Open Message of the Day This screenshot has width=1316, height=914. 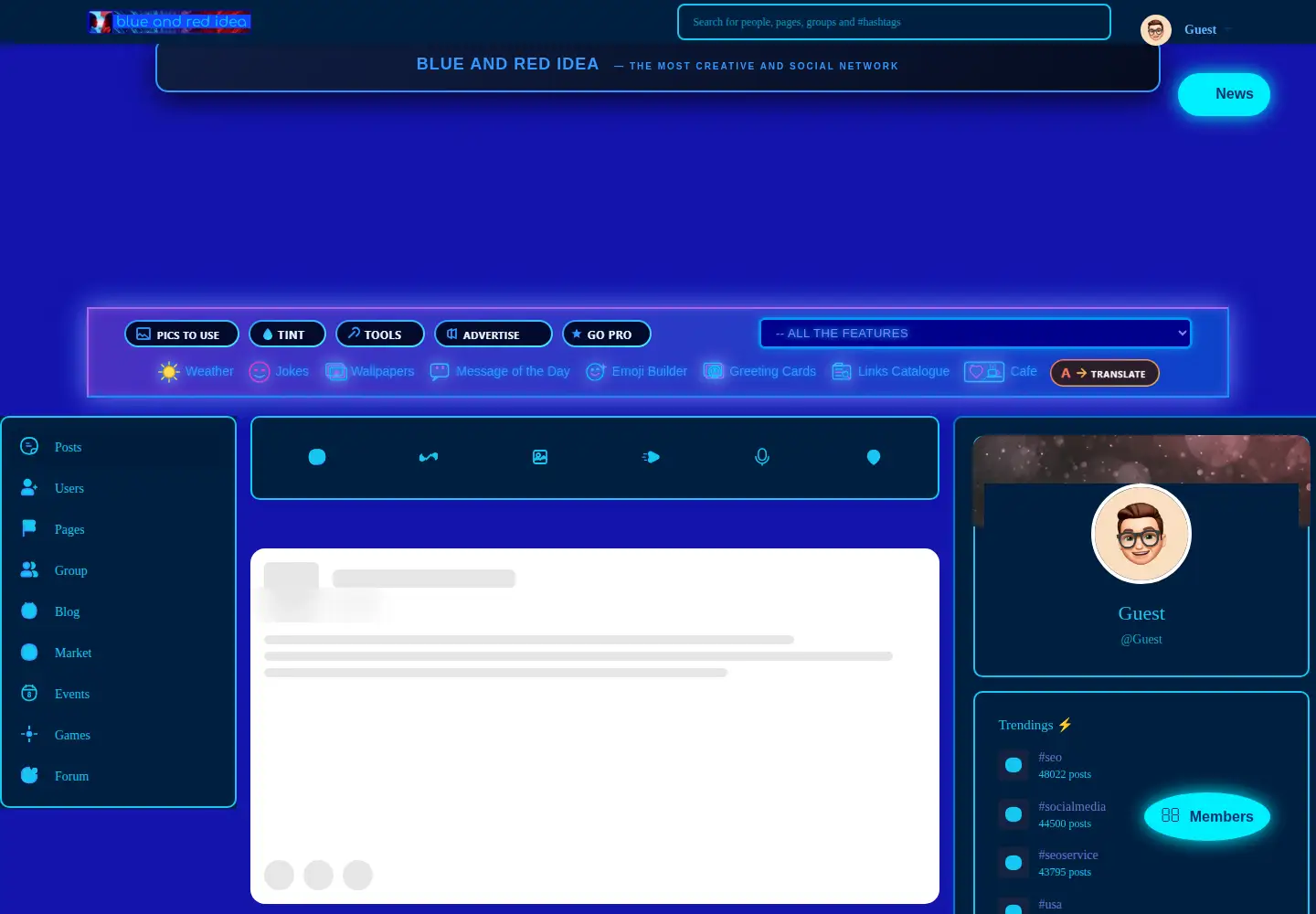(x=500, y=371)
